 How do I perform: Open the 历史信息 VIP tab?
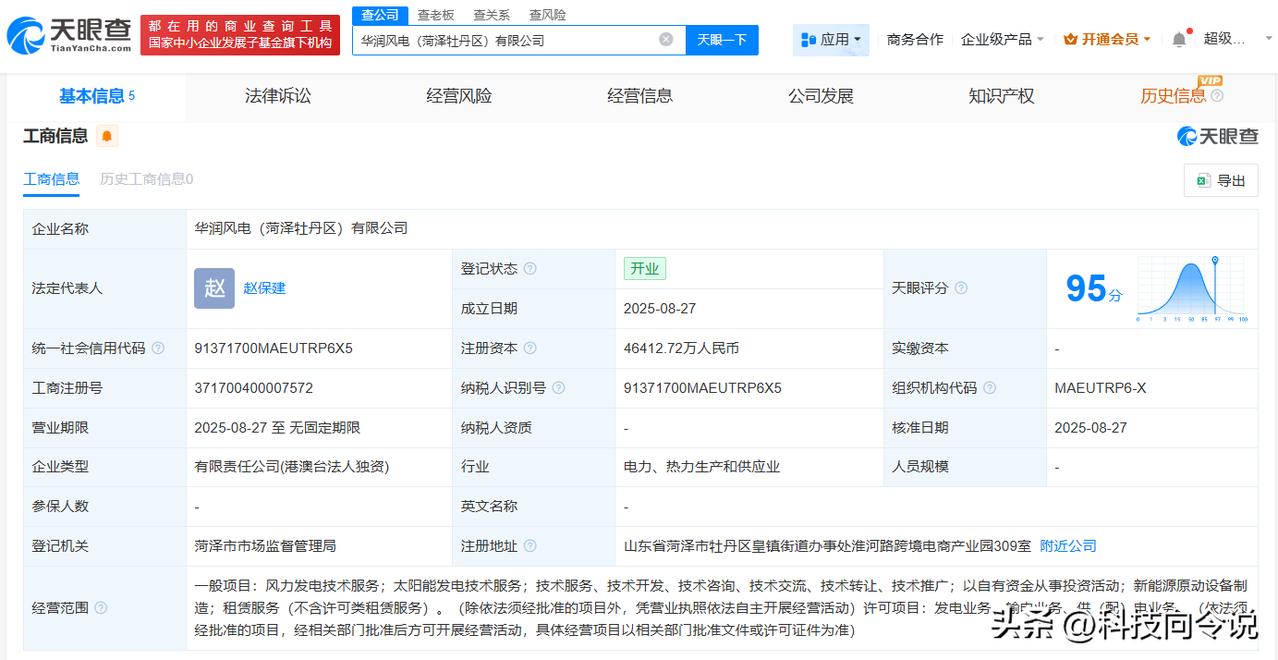(x=1173, y=96)
